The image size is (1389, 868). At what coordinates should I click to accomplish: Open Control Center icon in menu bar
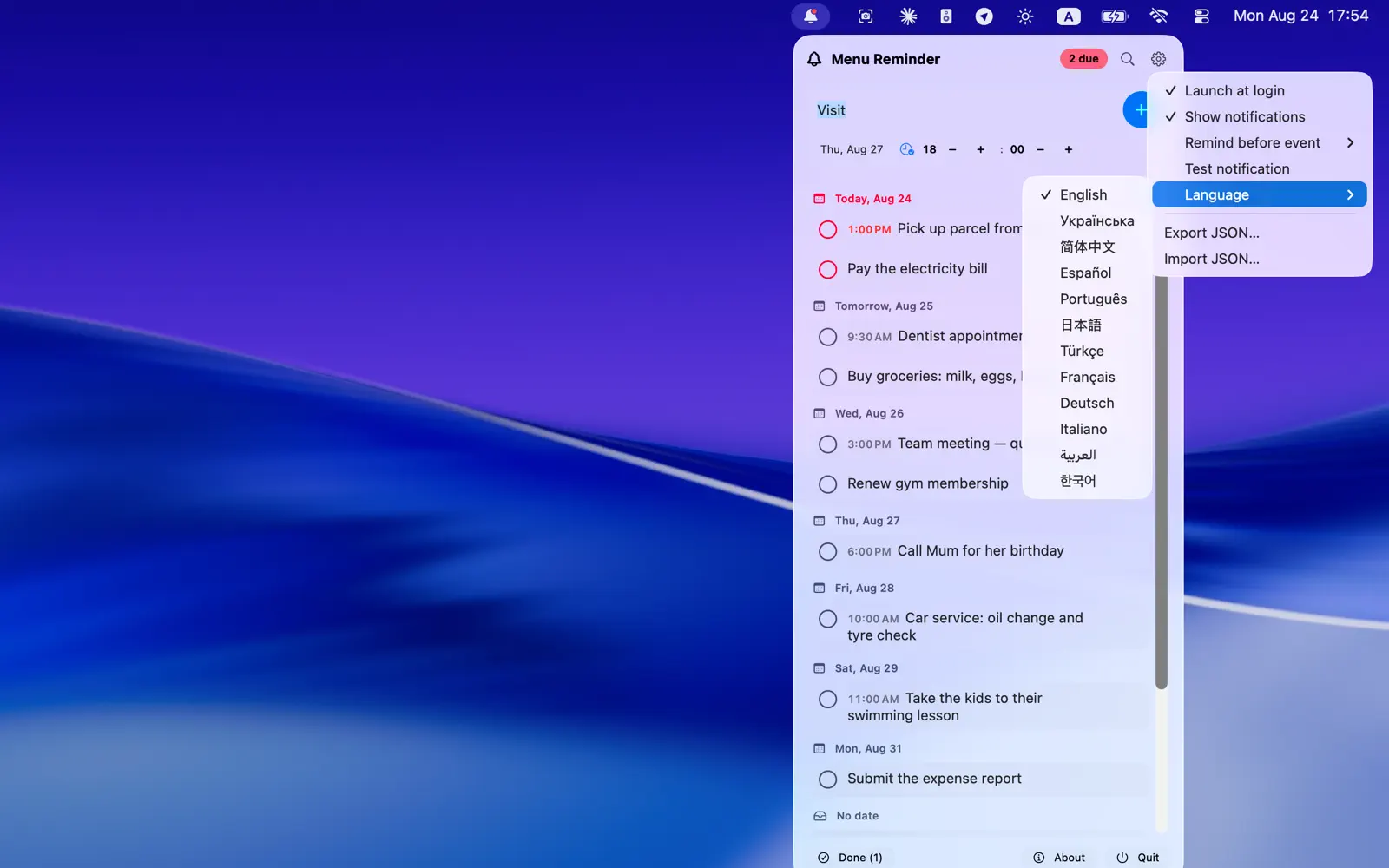[1201, 16]
